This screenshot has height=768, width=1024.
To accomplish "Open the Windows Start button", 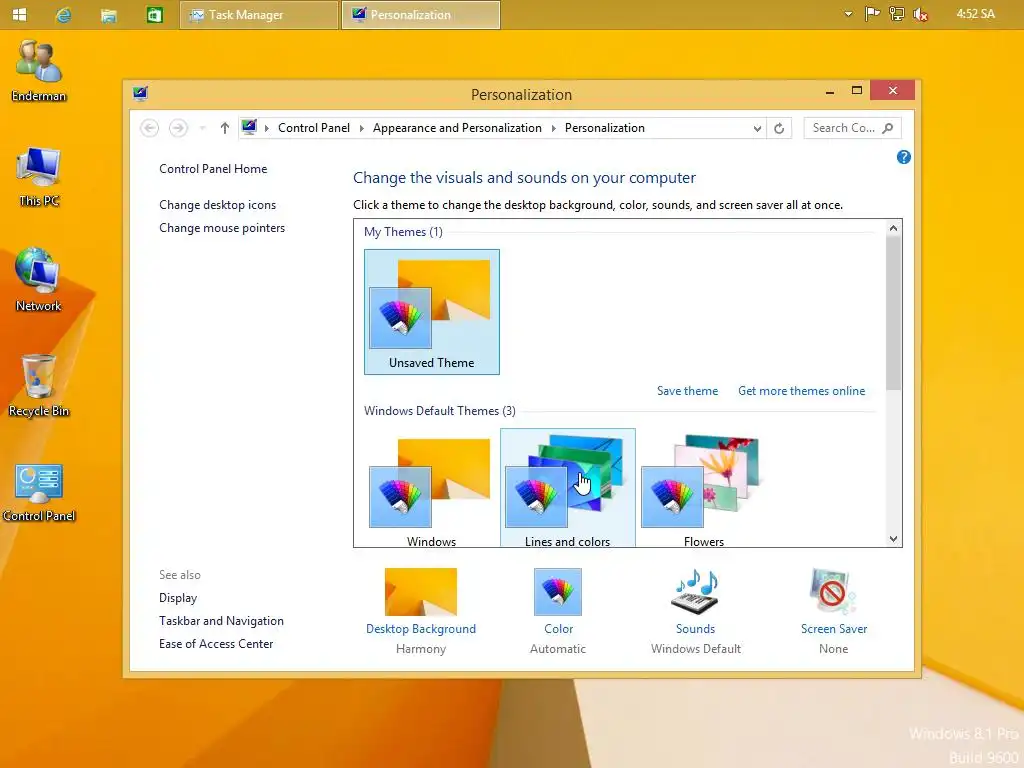I will pos(20,14).
